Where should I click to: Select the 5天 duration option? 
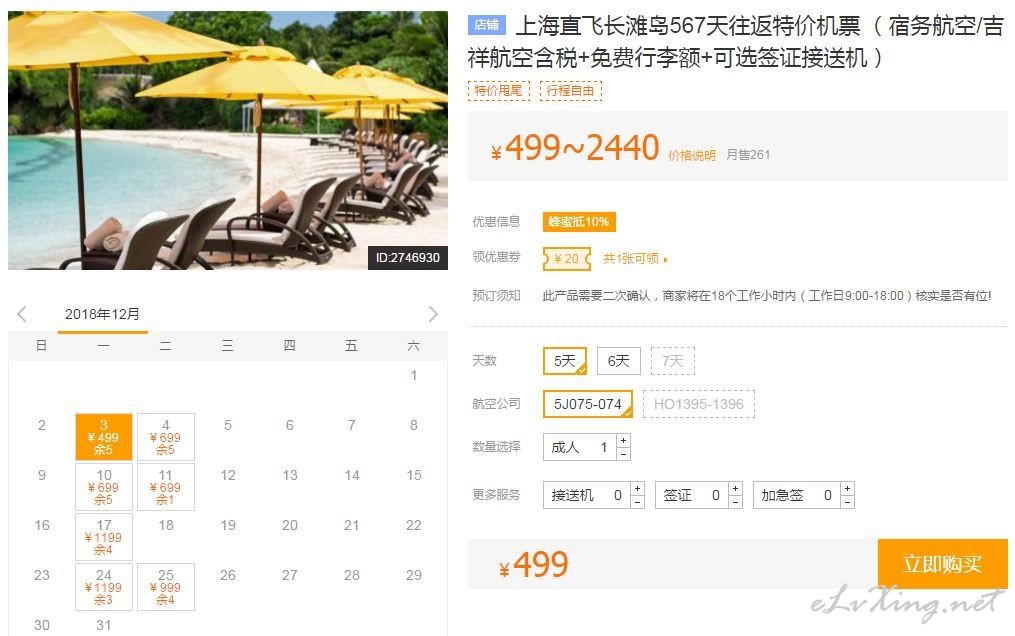[565, 361]
